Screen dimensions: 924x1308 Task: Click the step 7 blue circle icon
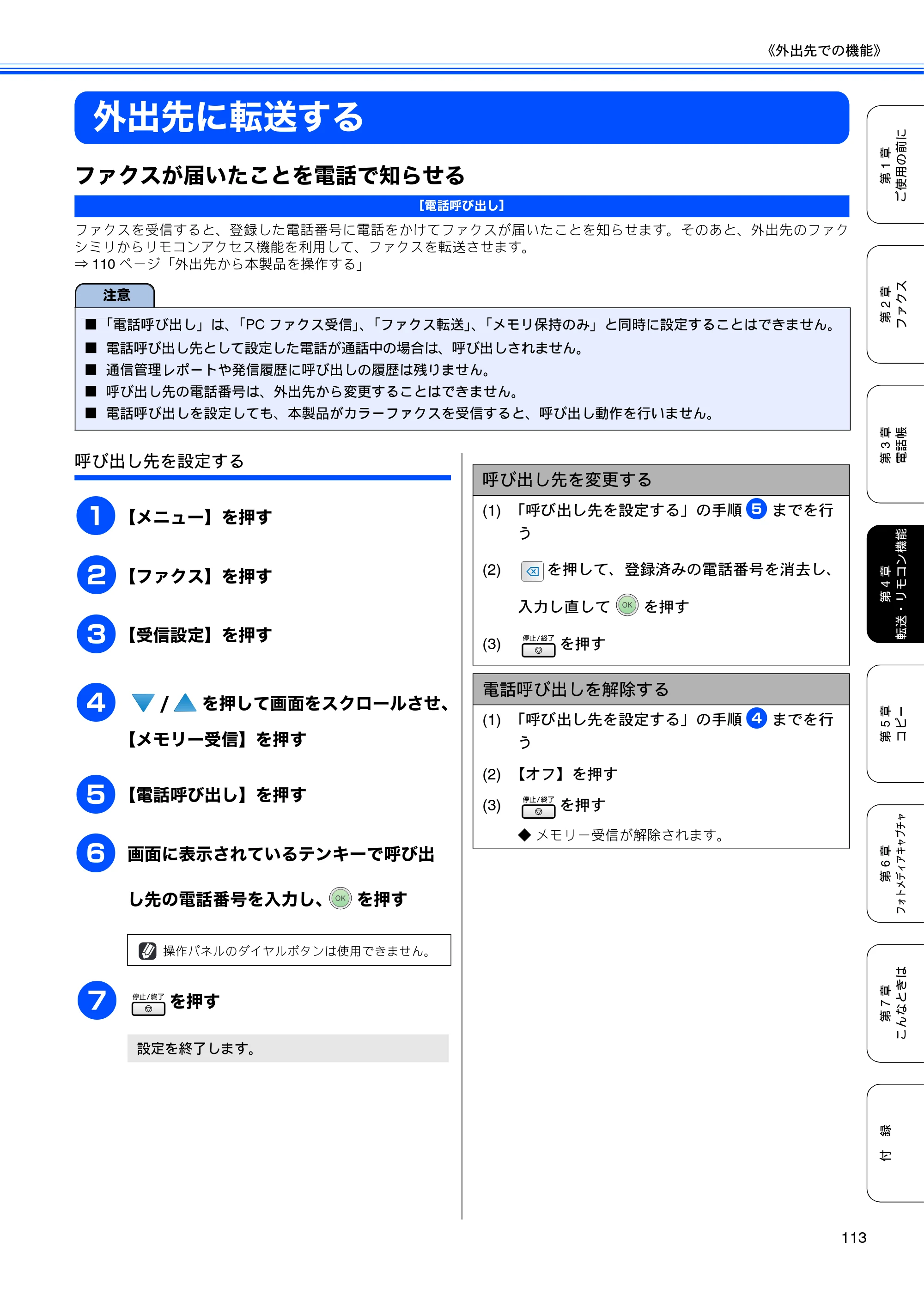coord(97,1000)
